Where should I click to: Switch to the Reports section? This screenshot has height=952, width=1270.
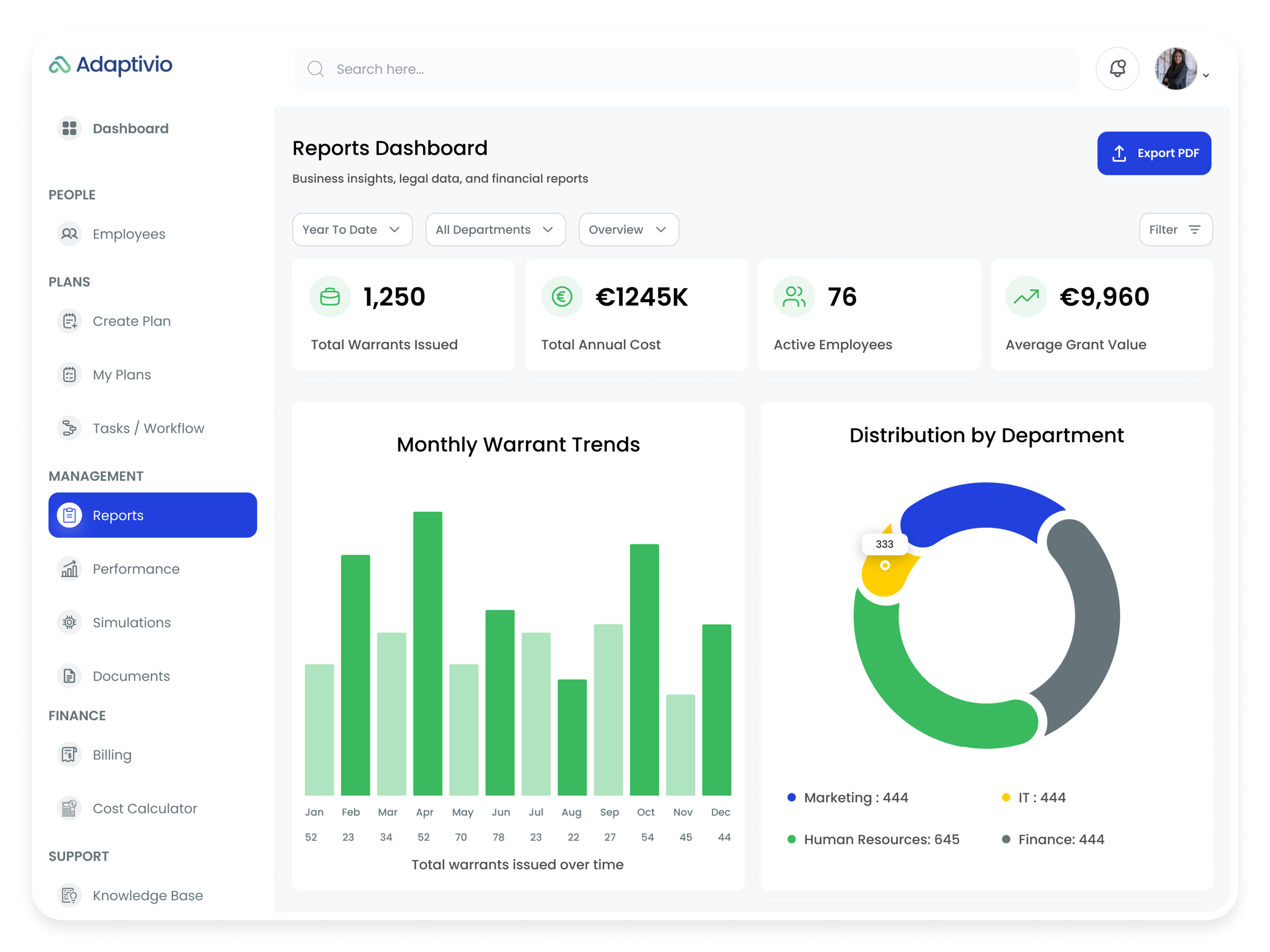point(118,515)
